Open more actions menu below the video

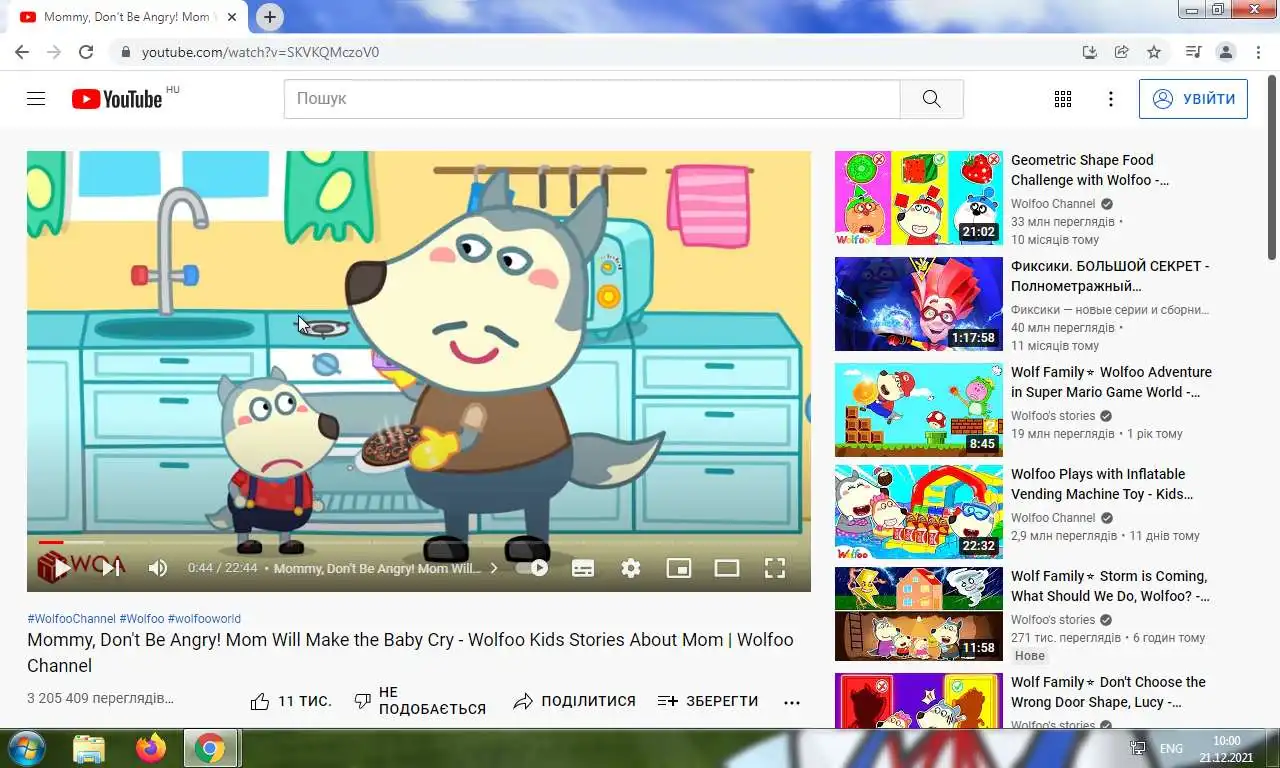(792, 702)
